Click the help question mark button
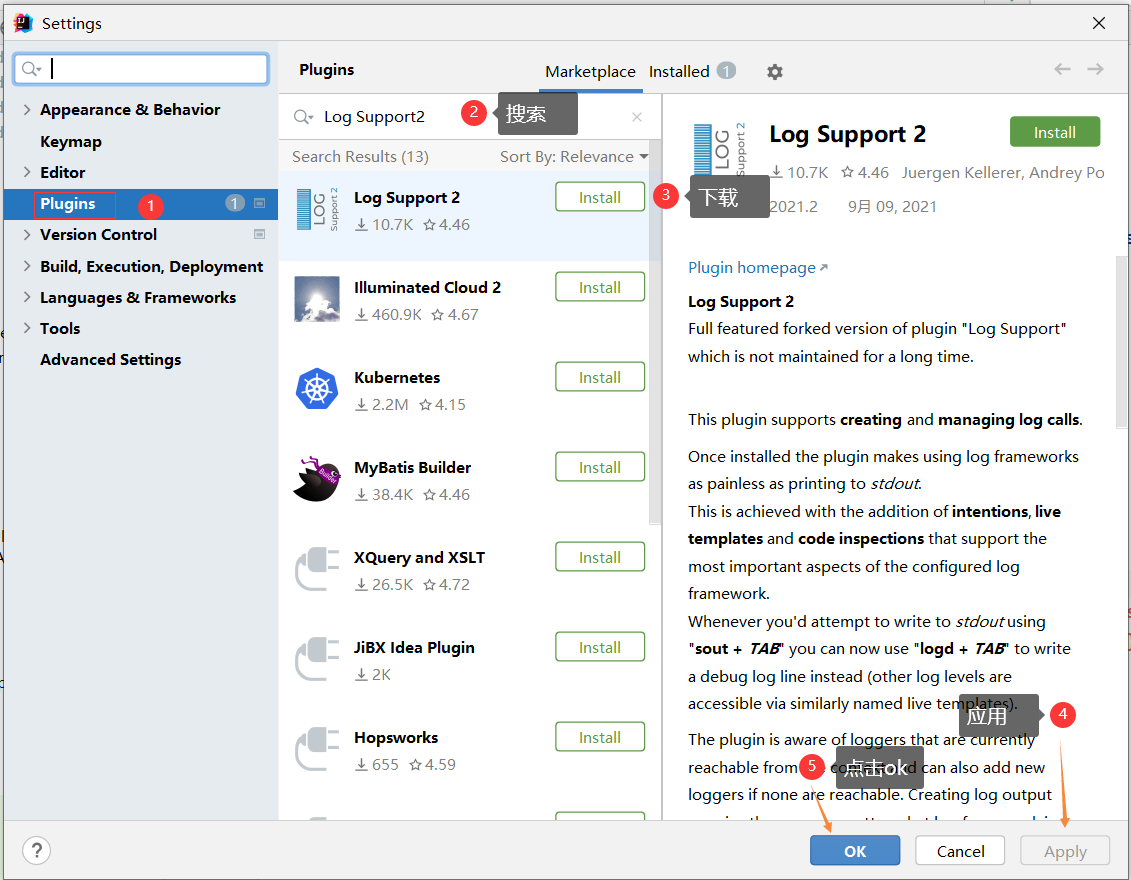This screenshot has width=1131, height=880. pyautogui.click(x=37, y=850)
